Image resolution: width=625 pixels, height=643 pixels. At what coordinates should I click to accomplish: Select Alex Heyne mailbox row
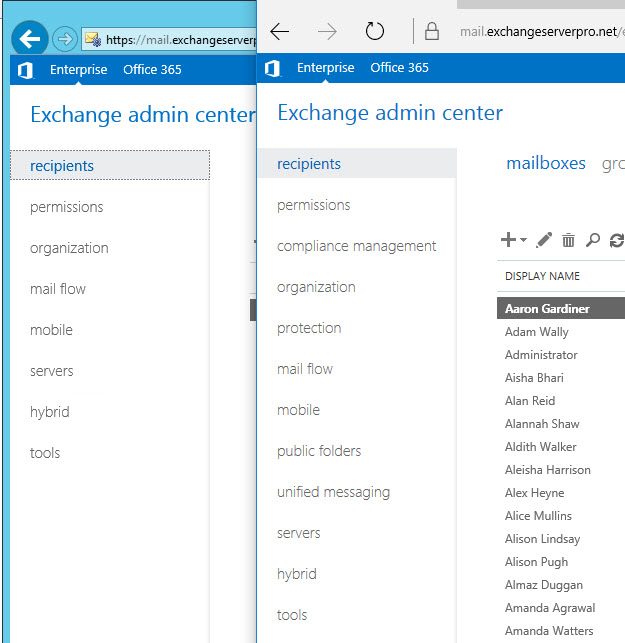point(561,493)
